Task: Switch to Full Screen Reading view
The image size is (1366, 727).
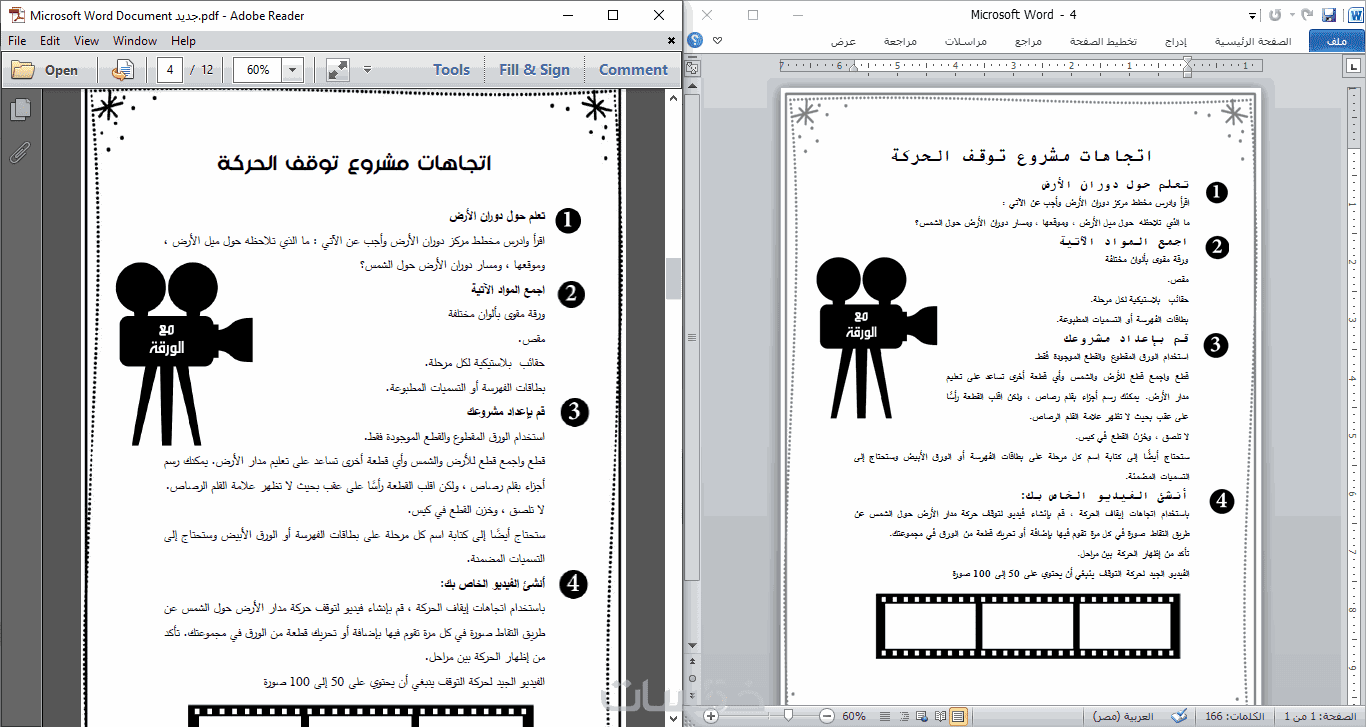Action: coord(939,716)
